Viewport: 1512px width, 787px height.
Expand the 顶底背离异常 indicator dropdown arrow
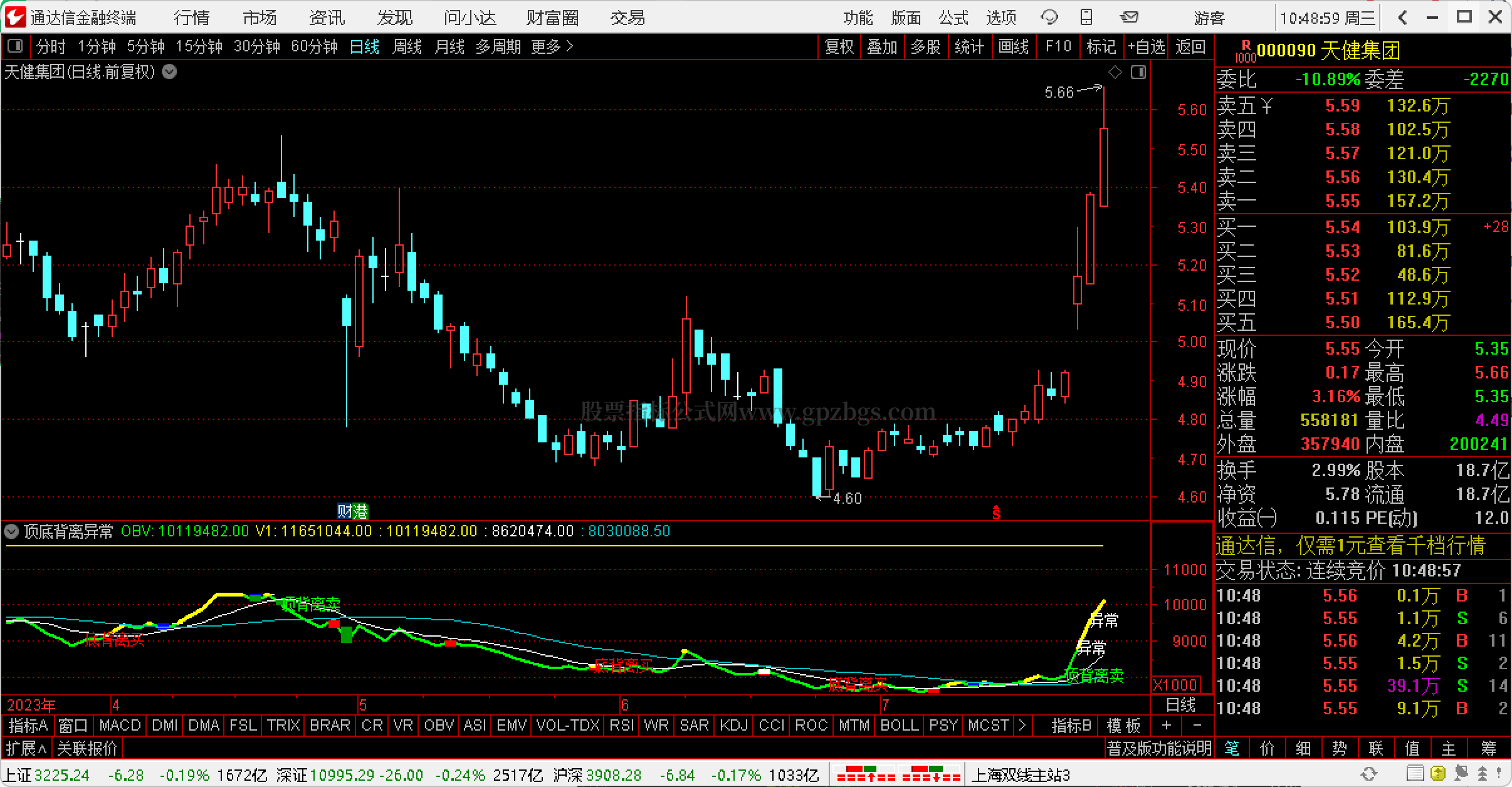point(11,532)
